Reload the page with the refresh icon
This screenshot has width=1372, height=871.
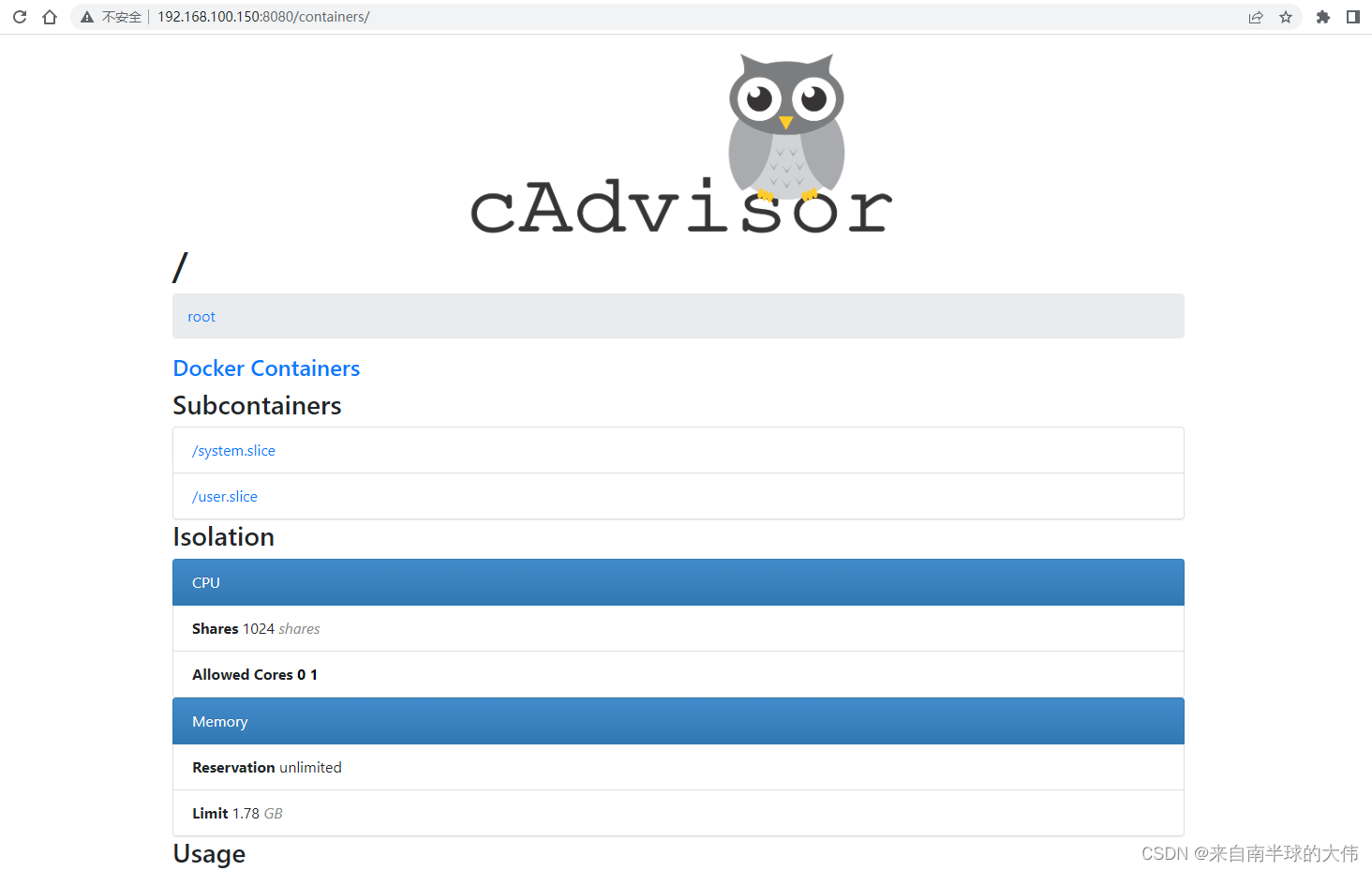point(20,17)
